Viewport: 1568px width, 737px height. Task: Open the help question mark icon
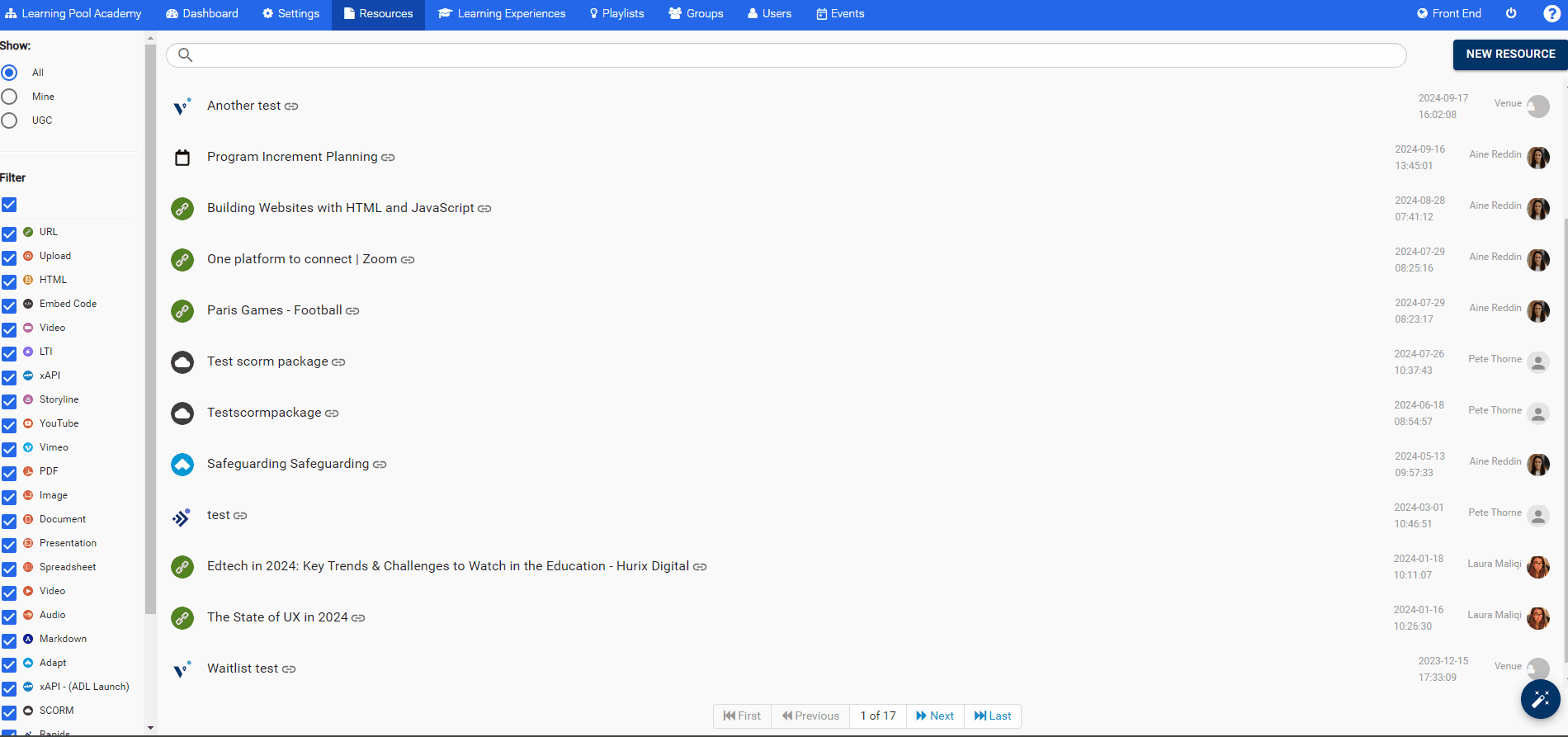[x=1551, y=13]
